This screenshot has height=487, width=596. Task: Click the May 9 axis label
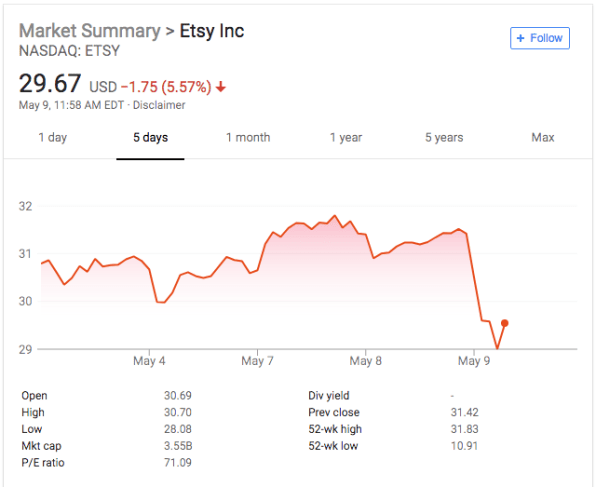pos(474,360)
